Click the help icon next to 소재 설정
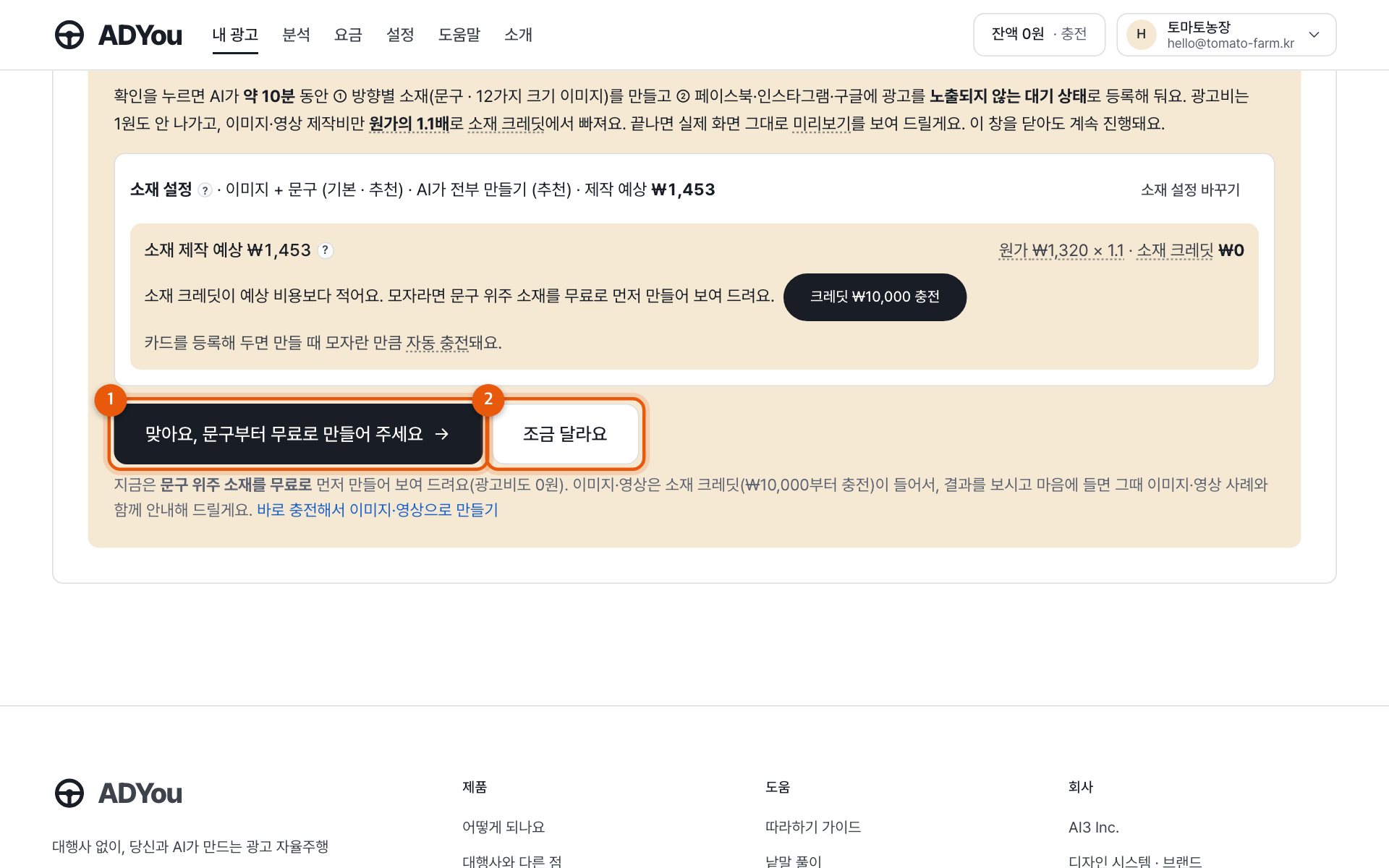Viewport: 1389px width, 868px height. (205, 190)
